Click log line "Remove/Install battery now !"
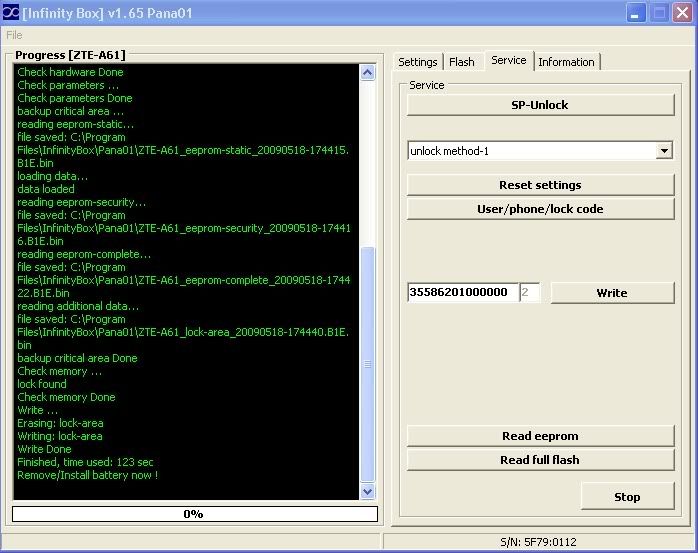This screenshot has height=553, width=698. pyautogui.click(x=88, y=475)
